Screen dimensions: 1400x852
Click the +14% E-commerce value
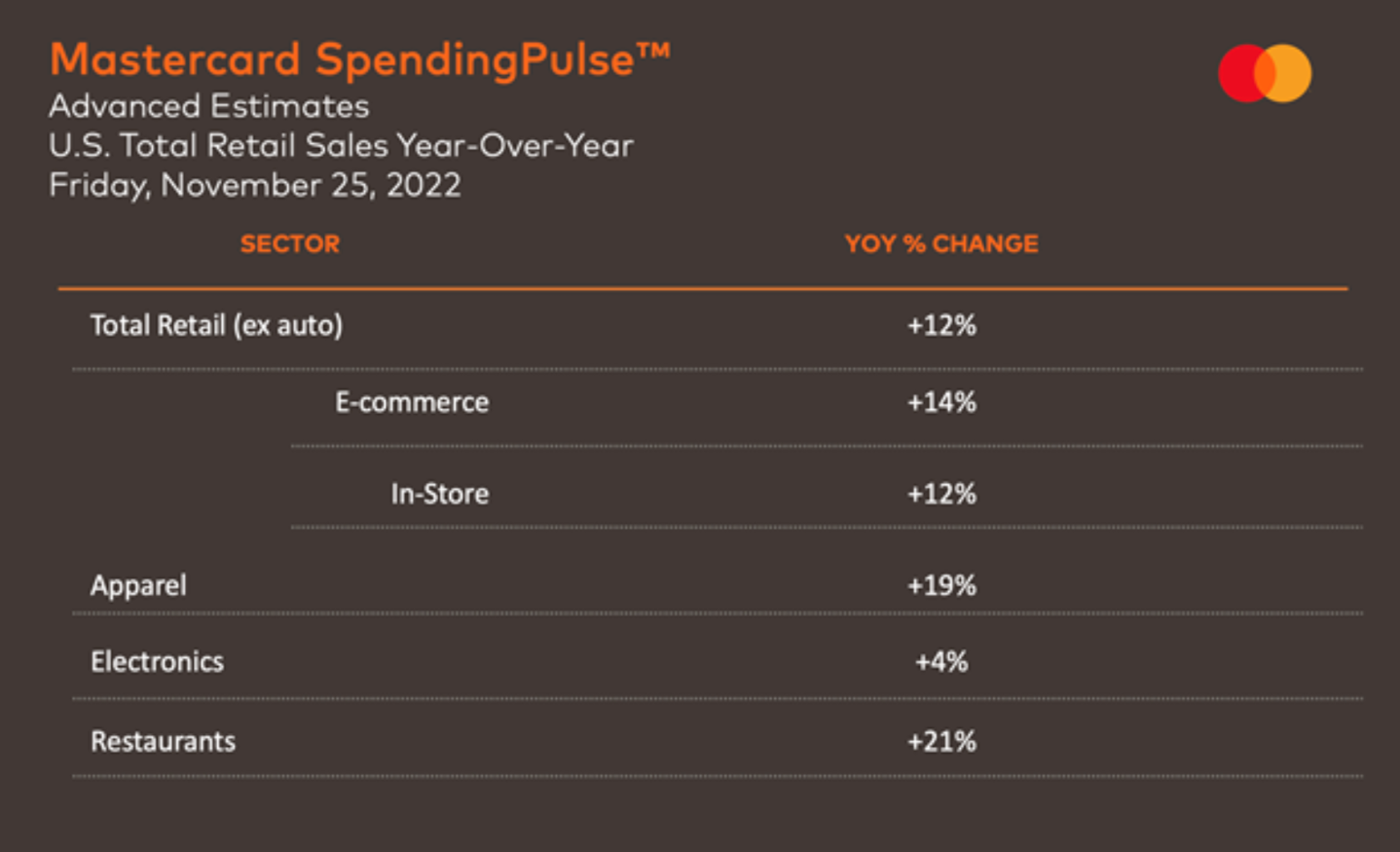[941, 402]
